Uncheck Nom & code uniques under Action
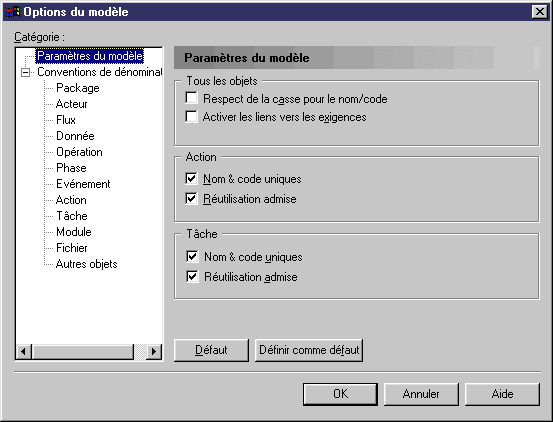Viewport: 553px width, 422px height. [x=192, y=178]
